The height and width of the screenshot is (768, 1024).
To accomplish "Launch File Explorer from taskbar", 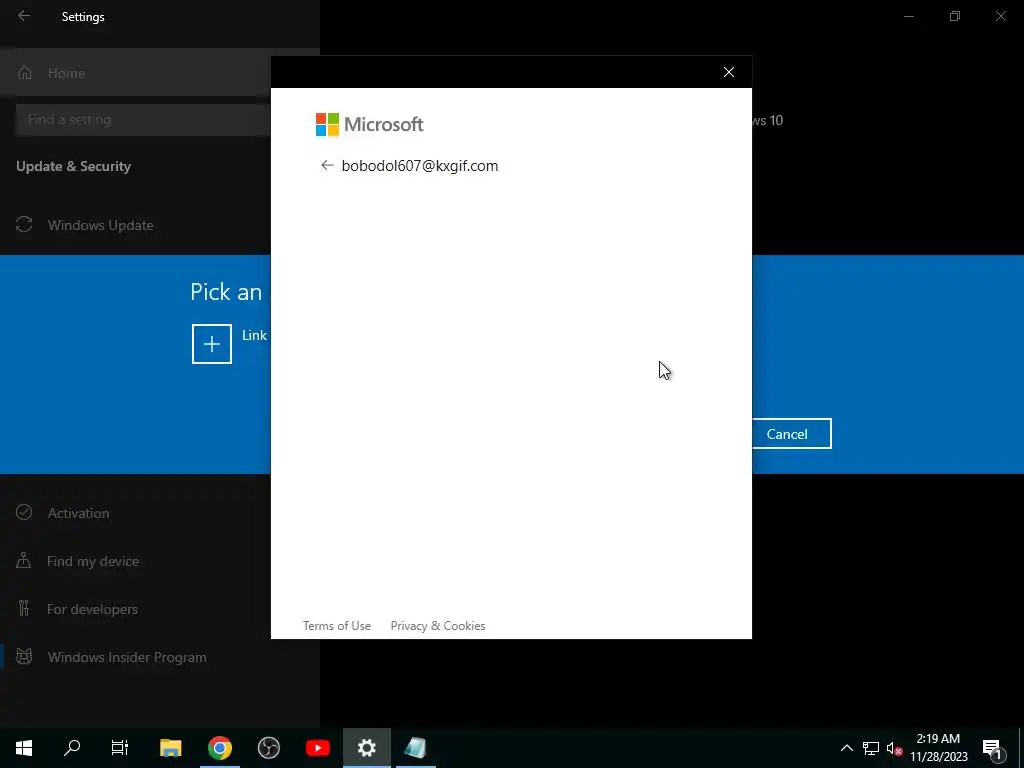I will [170, 748].
